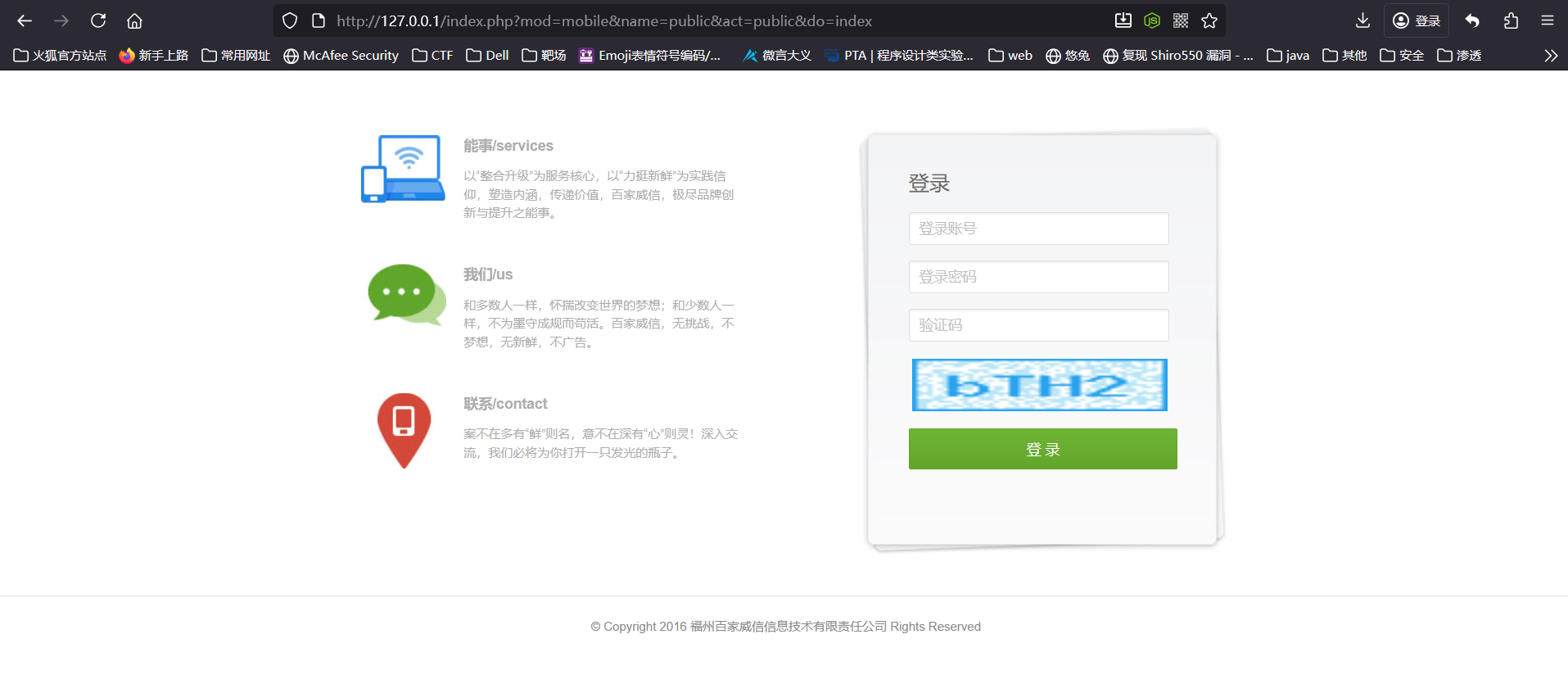Image resolution: width=1568 pixels, height=684 pixels.
Task: Show more bookmarks with the chevron
Action: tap(1550, 56)
